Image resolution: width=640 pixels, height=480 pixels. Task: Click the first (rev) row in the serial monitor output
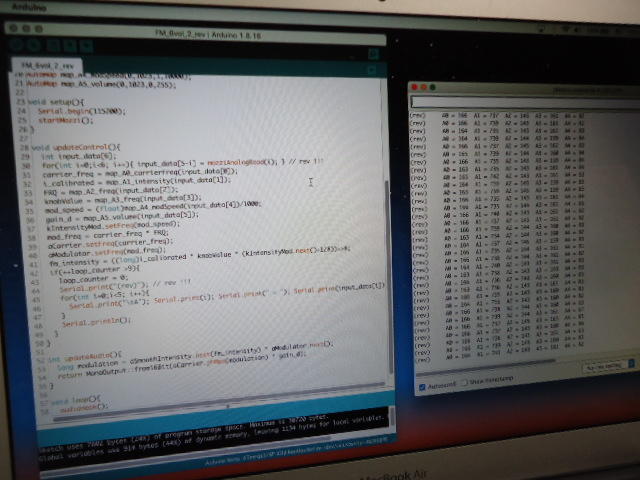coord(497,116)
